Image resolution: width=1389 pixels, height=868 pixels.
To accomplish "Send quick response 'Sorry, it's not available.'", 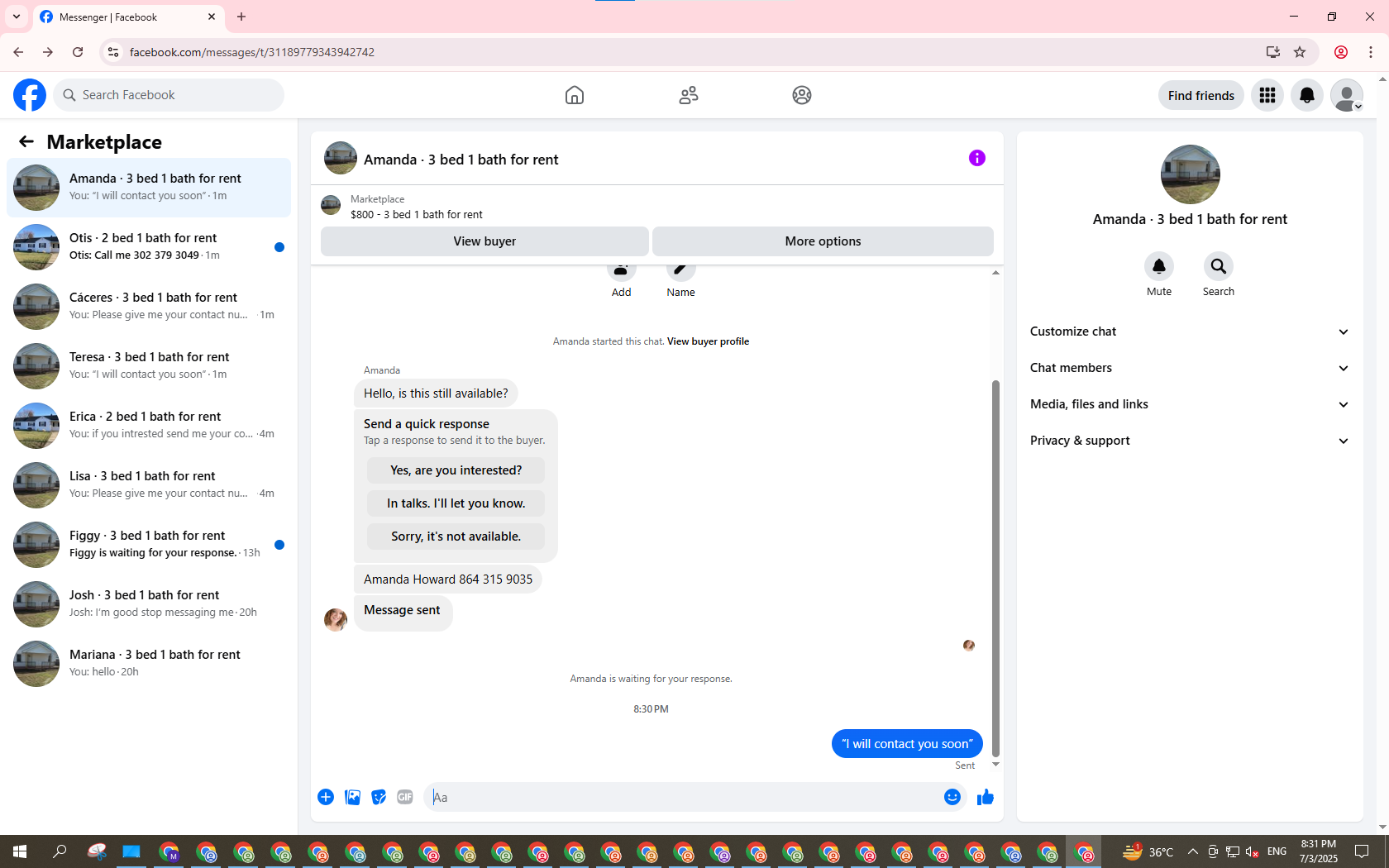I will (x=456, y=537).
